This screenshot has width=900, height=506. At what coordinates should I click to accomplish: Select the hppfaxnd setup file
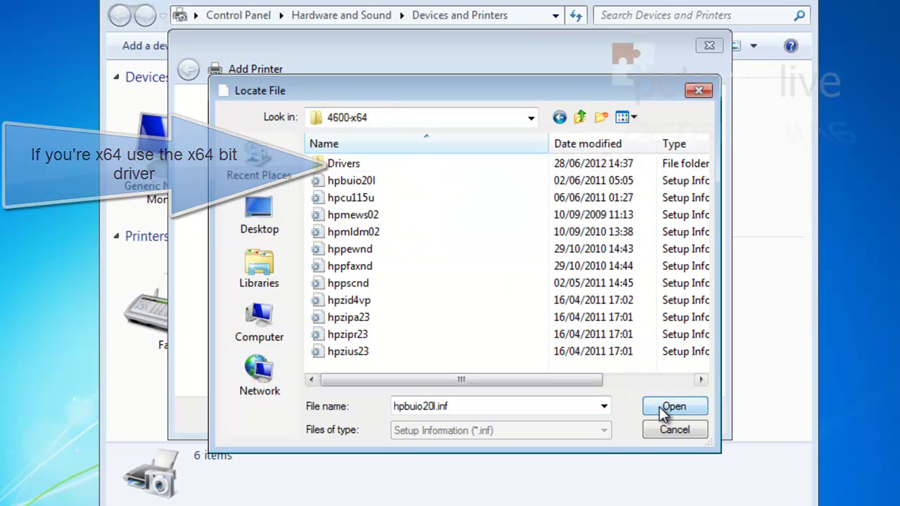(x=350, y=266)
